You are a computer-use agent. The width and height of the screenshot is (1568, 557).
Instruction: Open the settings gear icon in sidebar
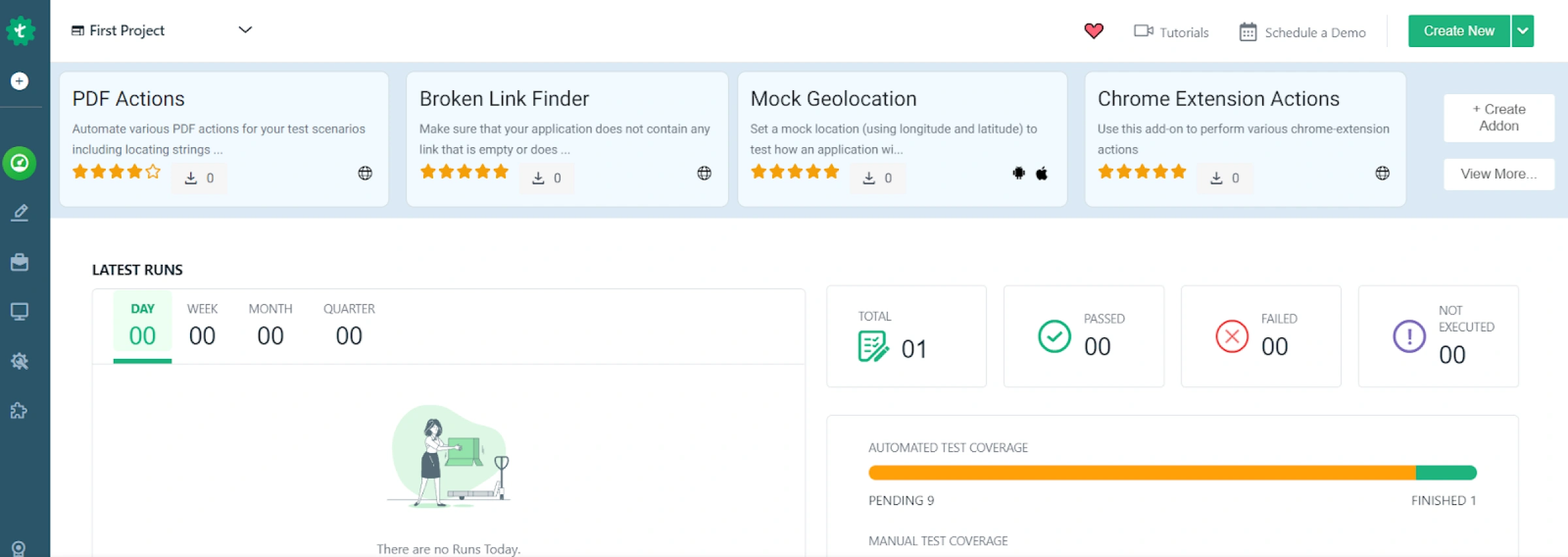click(x=20, y=361)
